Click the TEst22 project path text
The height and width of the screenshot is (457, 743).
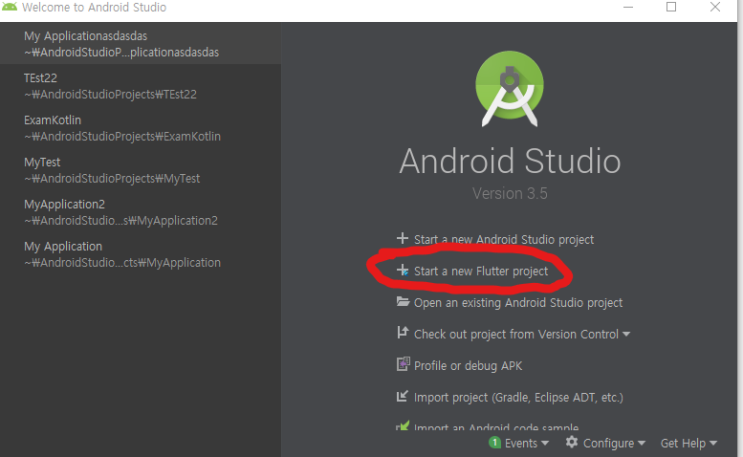point(110,94)
